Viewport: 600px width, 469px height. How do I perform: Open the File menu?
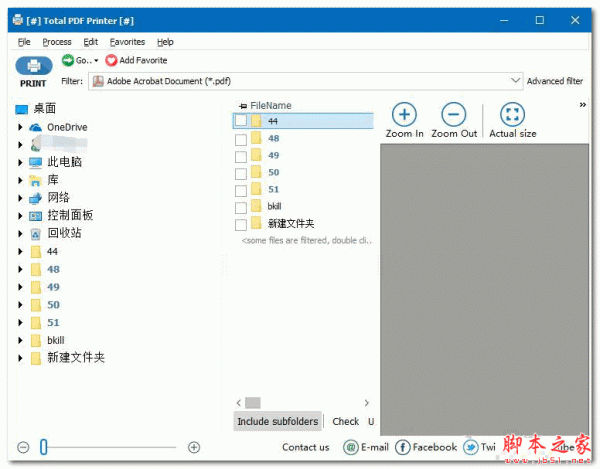pos(24,42)
